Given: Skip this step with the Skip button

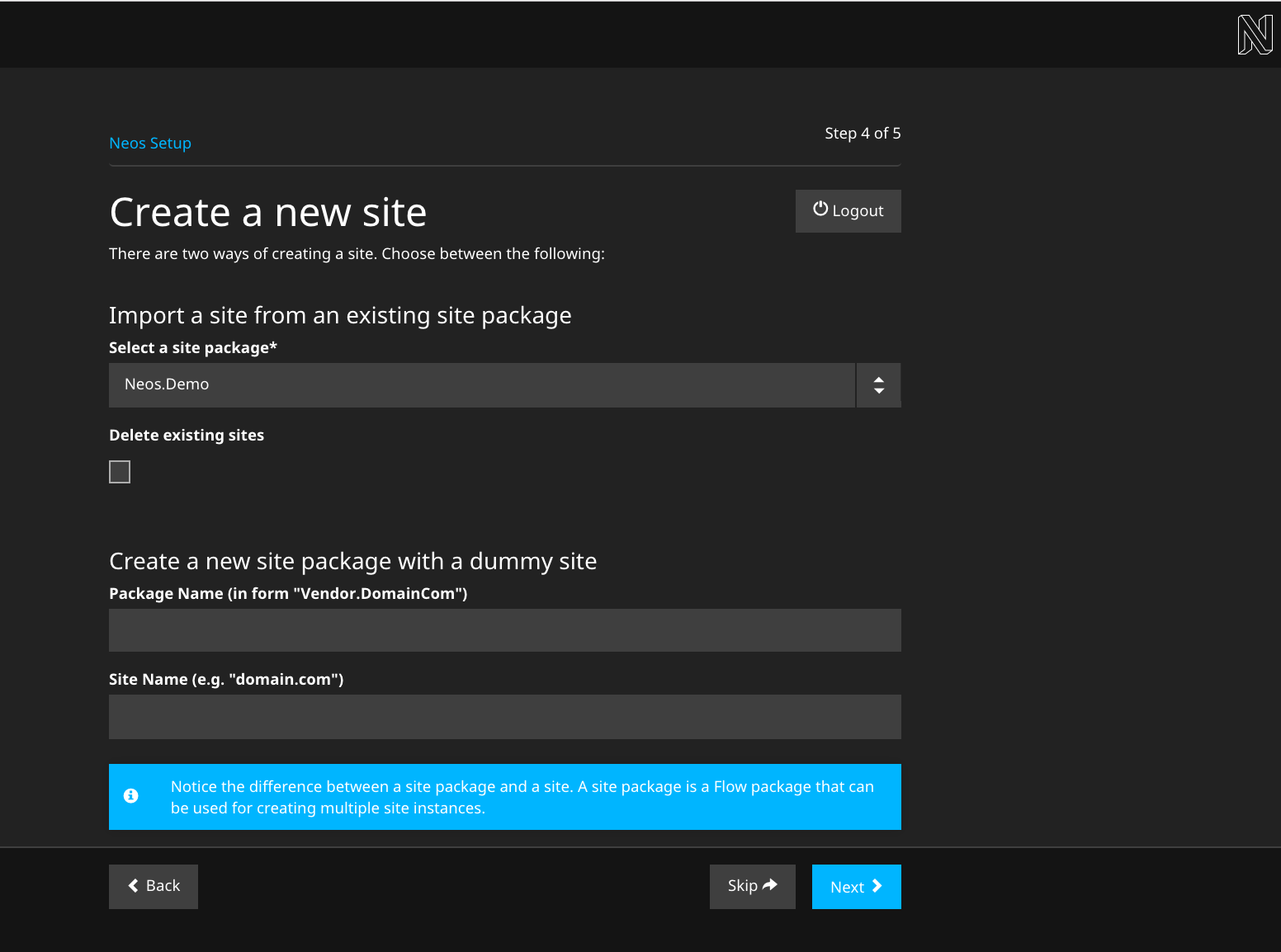Looking at the screenshot, I should (752, 887).
